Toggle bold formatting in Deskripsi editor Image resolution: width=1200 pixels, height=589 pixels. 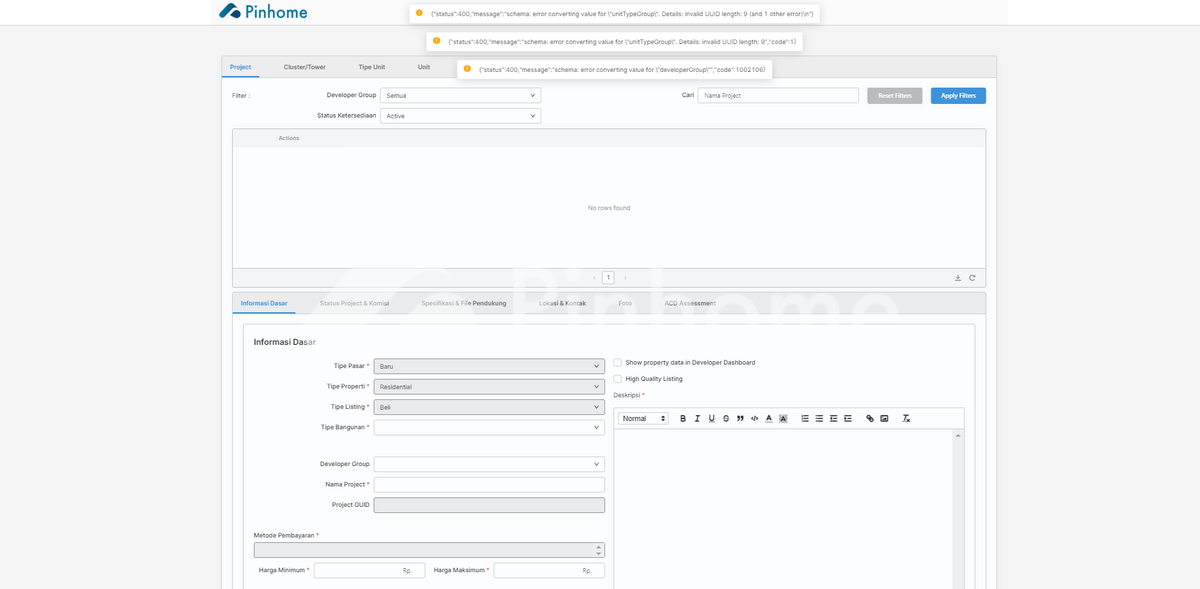pos(683,418)
